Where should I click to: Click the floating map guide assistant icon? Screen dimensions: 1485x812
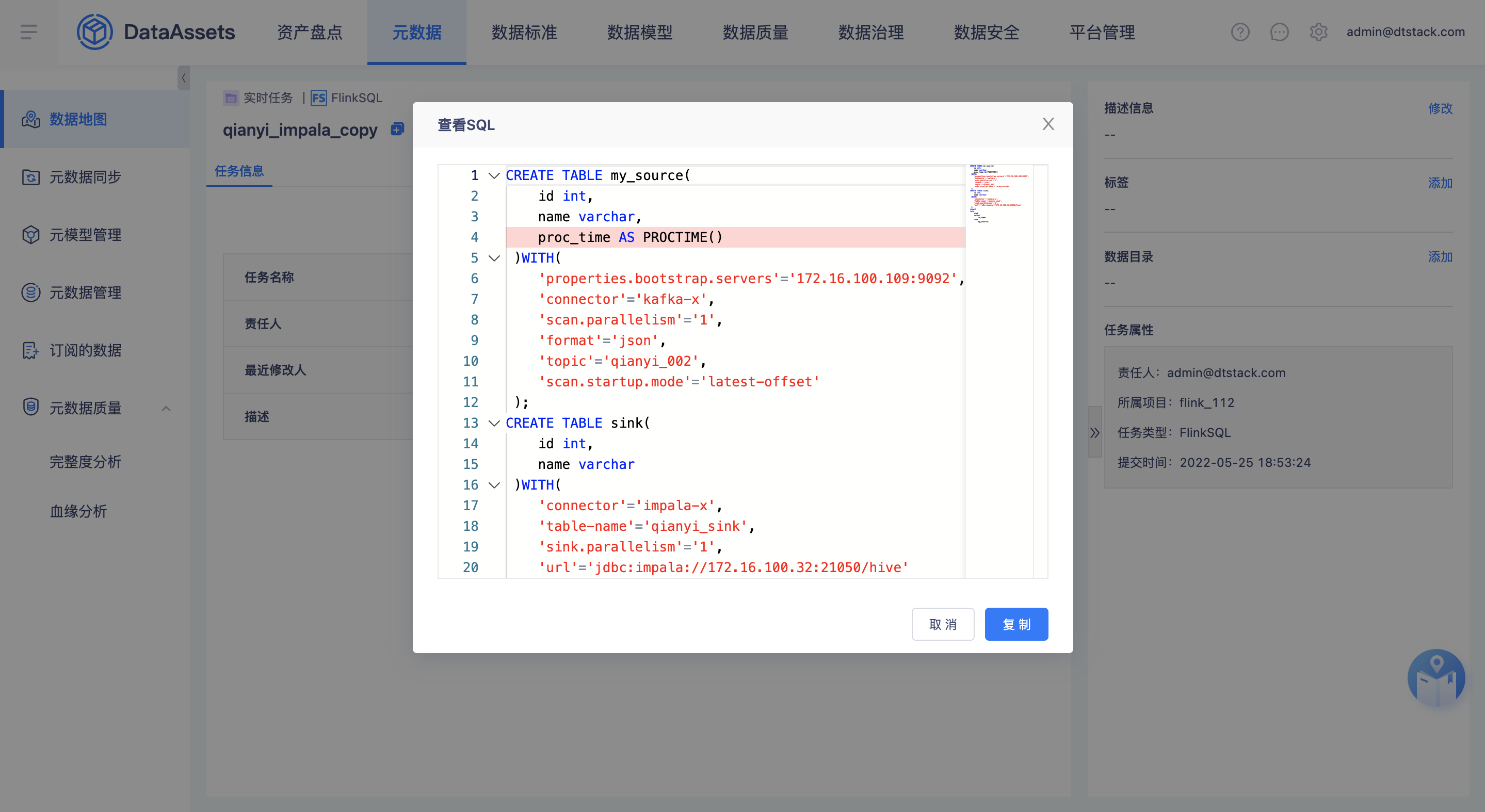(x=1436, y=678)
